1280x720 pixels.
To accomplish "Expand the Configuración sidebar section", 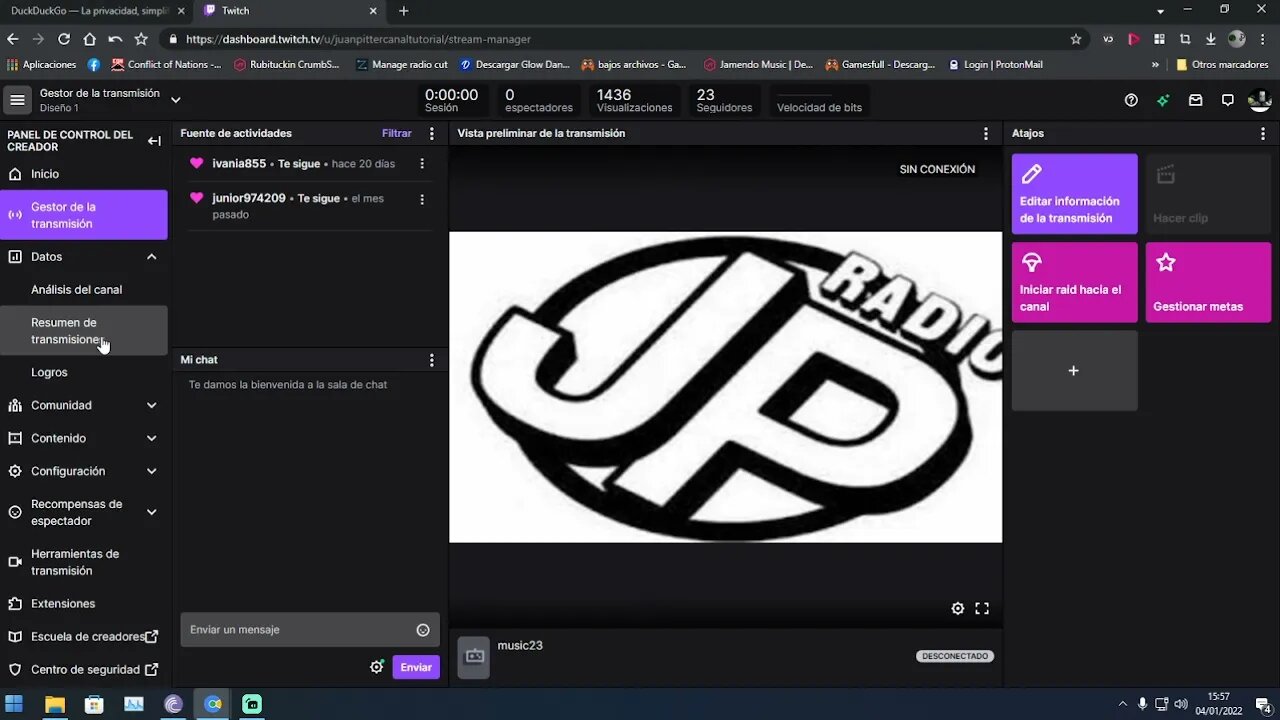I will tap(152, 471).
